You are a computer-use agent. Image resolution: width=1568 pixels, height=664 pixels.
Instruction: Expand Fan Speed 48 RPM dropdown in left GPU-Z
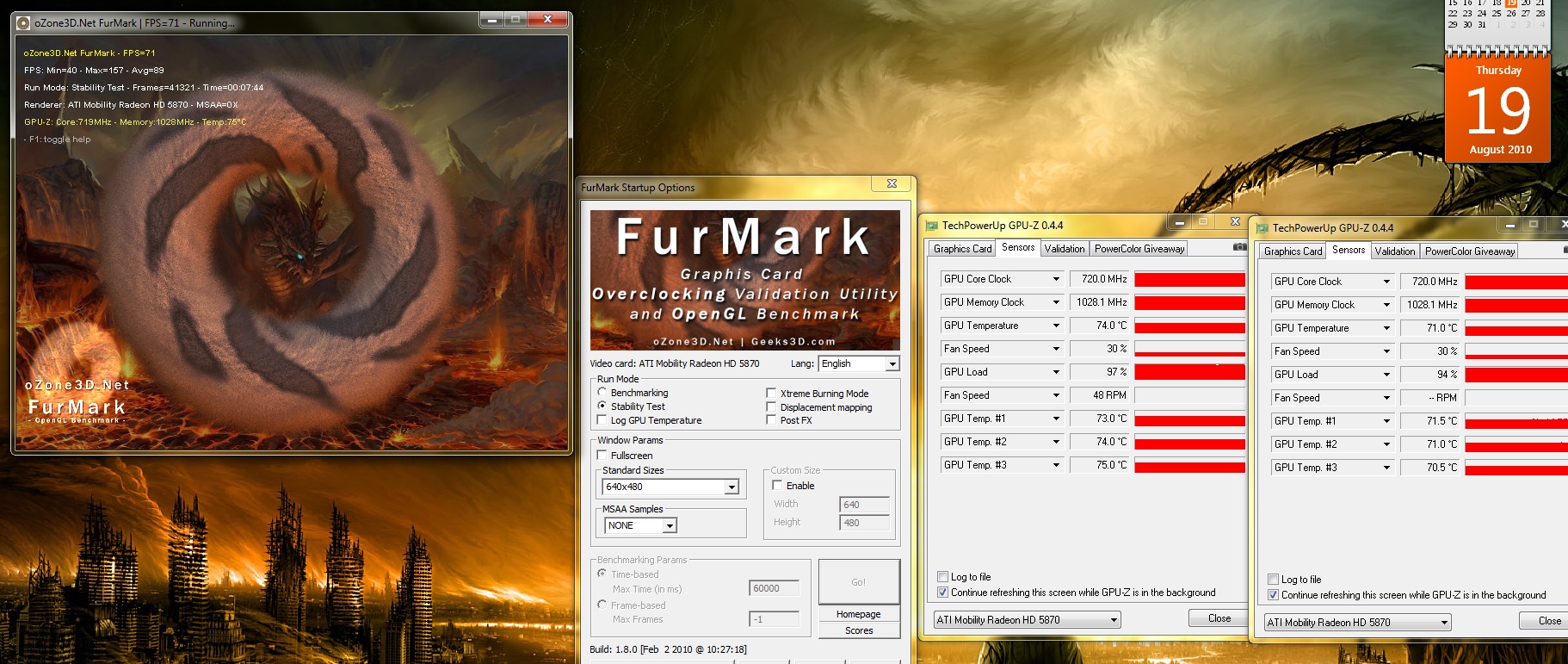(1056, 395)
